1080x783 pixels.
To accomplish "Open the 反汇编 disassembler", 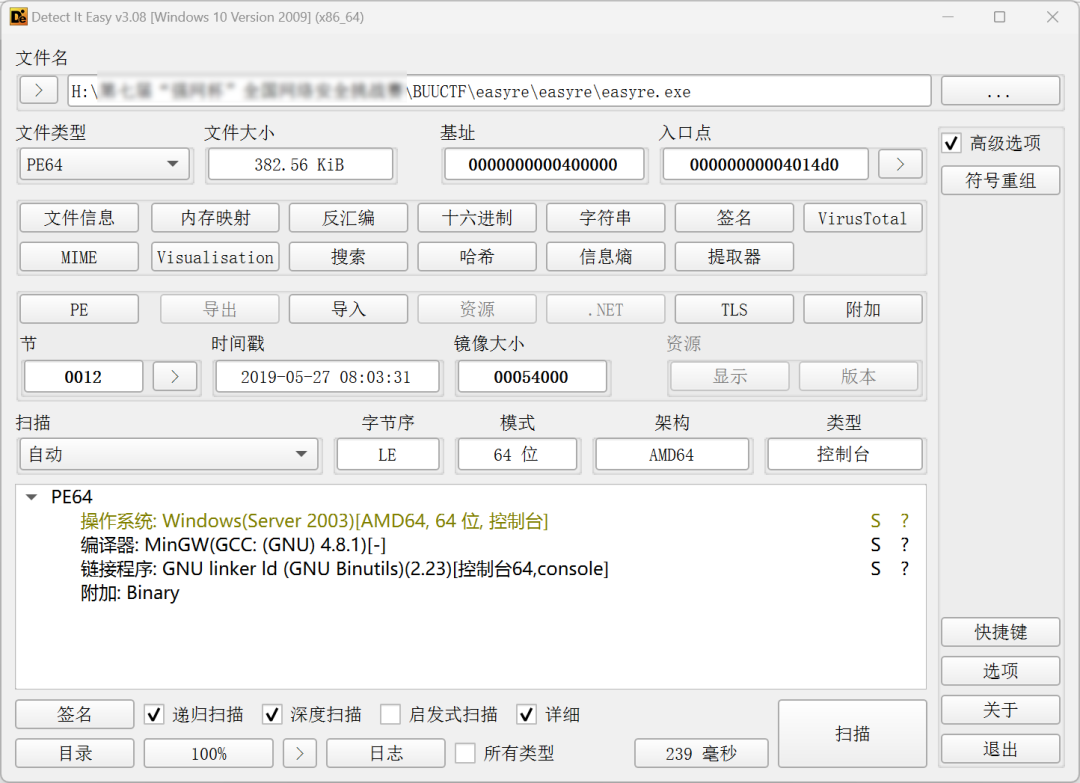I will [x=348, y=218].
